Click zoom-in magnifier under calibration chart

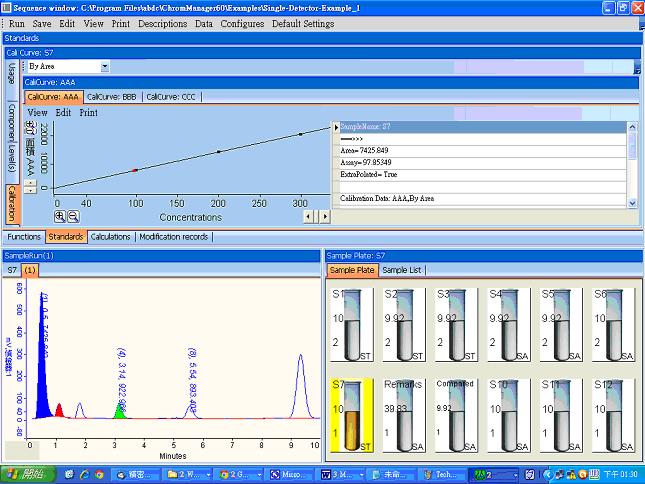[60, 217]
